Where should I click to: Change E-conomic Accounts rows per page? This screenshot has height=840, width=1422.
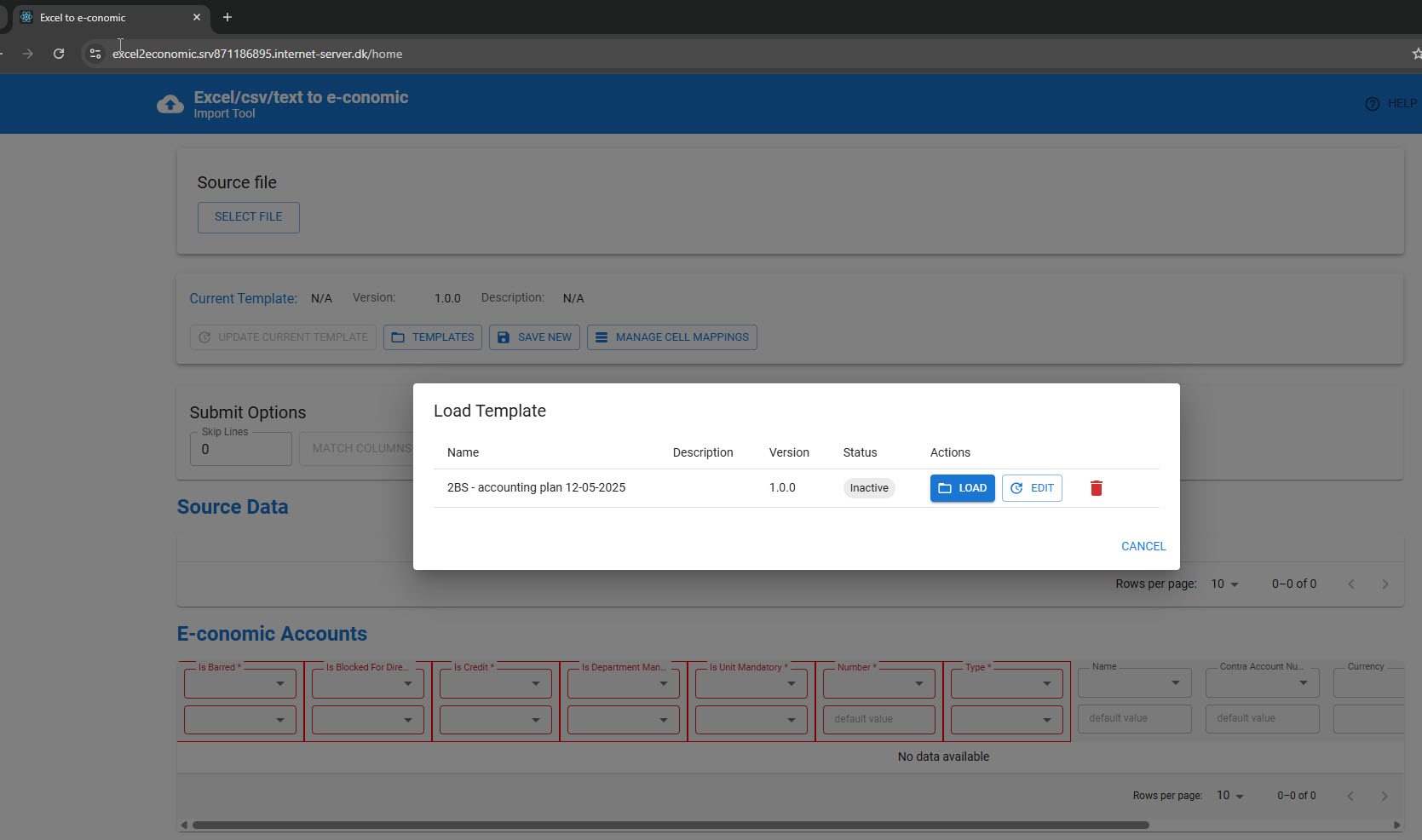pos(1229,796)
